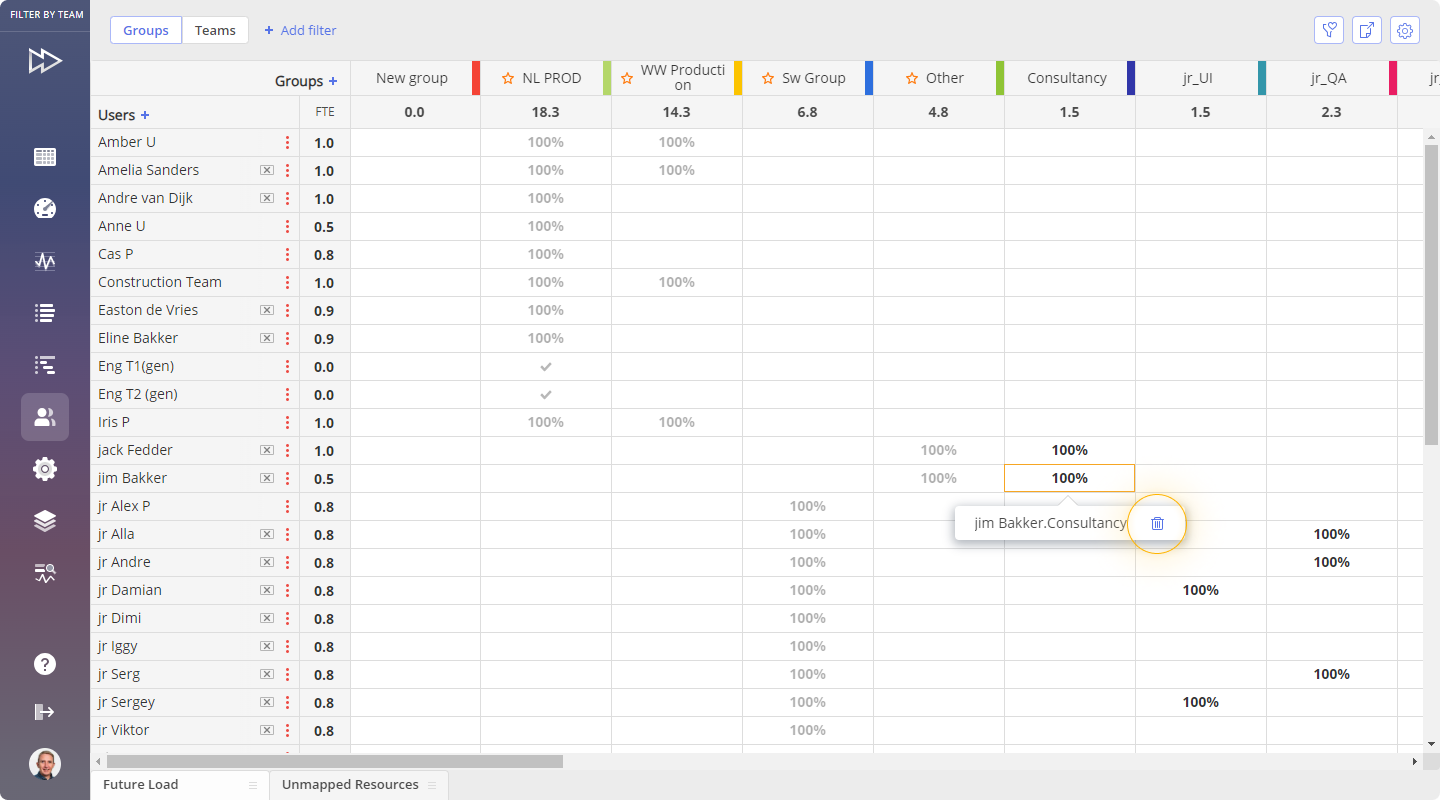This screenshot has width=1440, height=800.
Task: Open the dashboard gauge icon in sidebar
Action: pyautogui.click(x=44, y=208)
